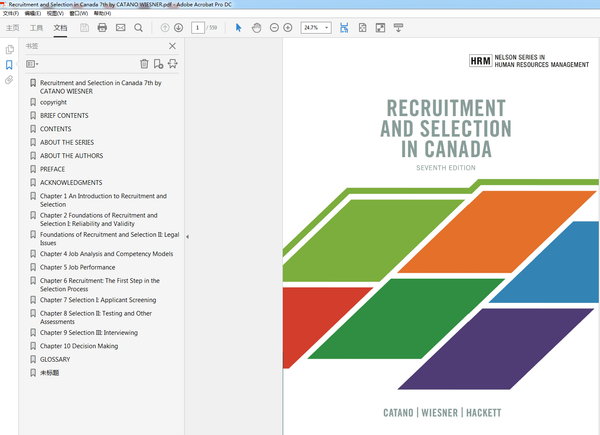Screen dimensions: 600x435
Task: Open the ACKNOWLEDGMENTS bookmark
Action: [x=71, y=182]
